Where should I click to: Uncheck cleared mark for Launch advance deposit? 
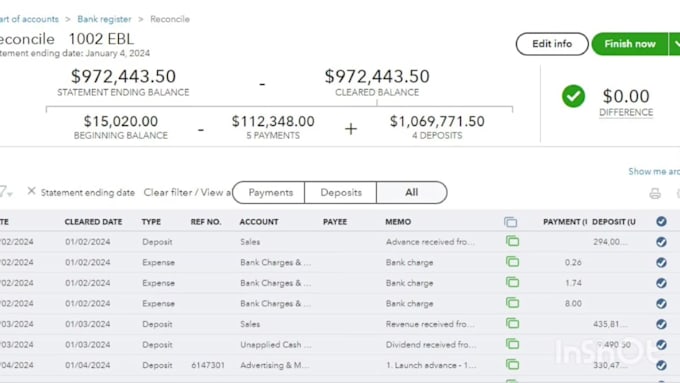[661, 365]
